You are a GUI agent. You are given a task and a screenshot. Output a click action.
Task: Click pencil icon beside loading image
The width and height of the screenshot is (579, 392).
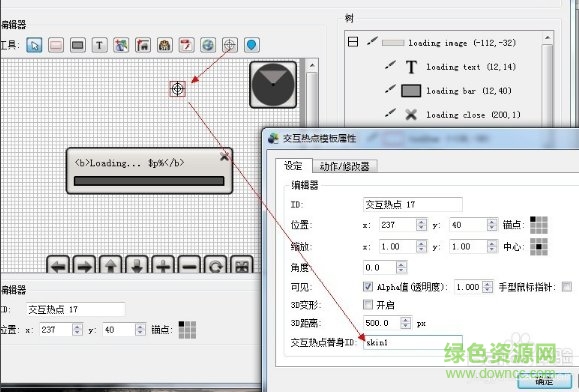click(372, 41)
